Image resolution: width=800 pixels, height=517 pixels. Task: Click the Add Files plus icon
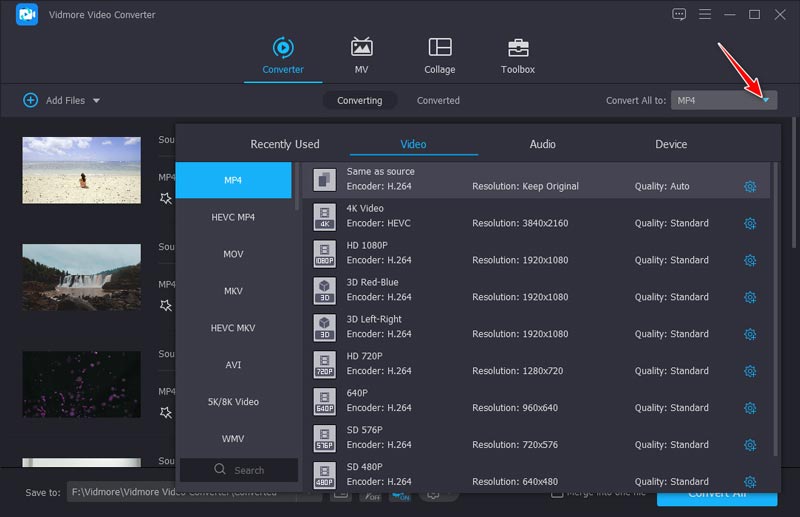[x=30, y=100]
